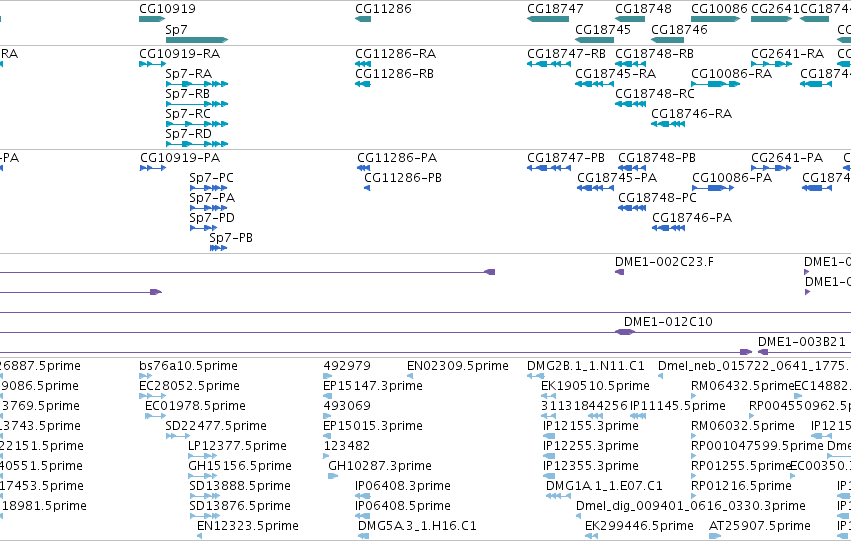Select protein CG10086-PA
This screenshot has width=851, height=541.
pos(732,177)
